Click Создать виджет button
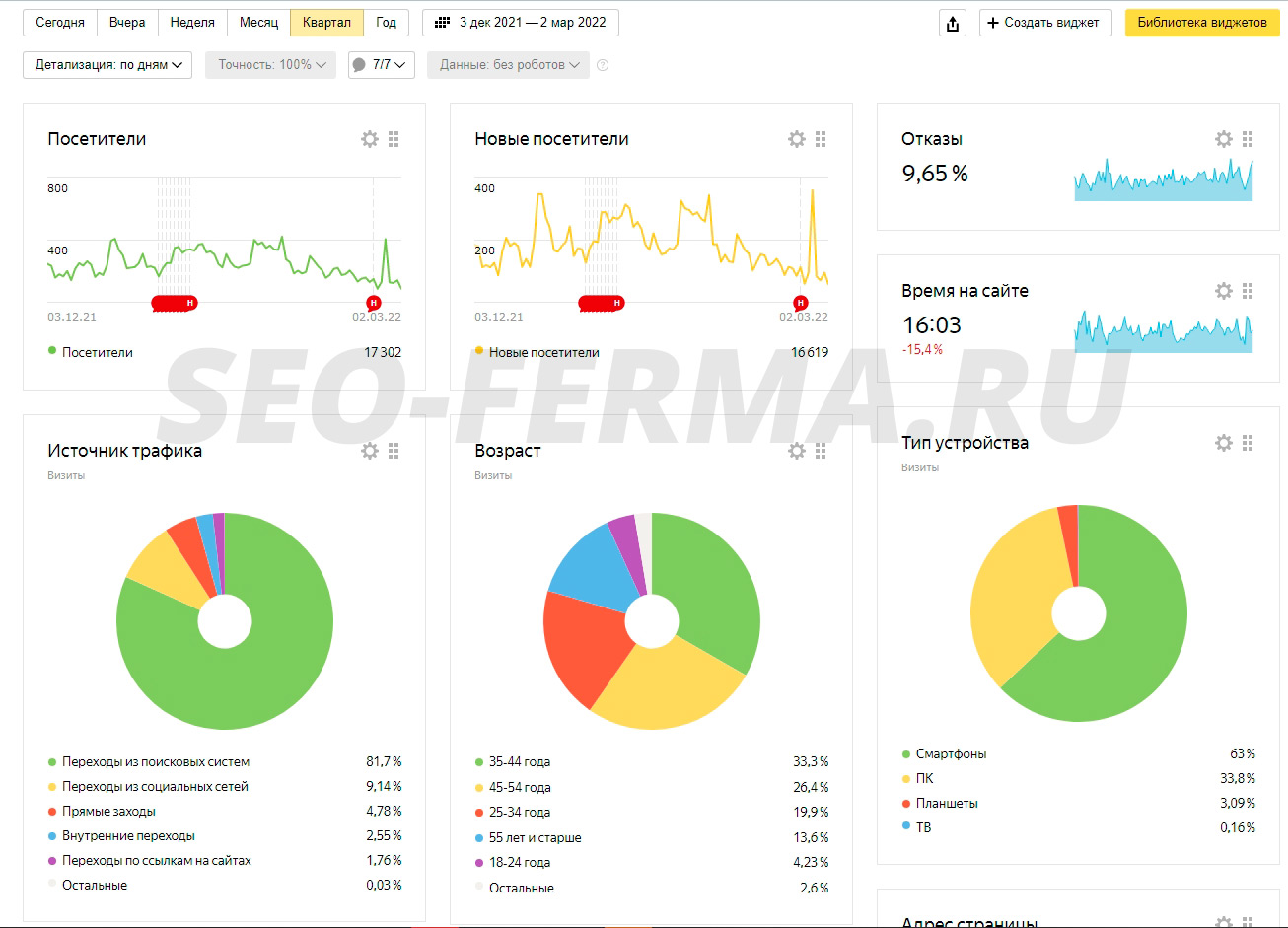The height and width of the screenshot is (928, 1288). [x=1045, y=23]
